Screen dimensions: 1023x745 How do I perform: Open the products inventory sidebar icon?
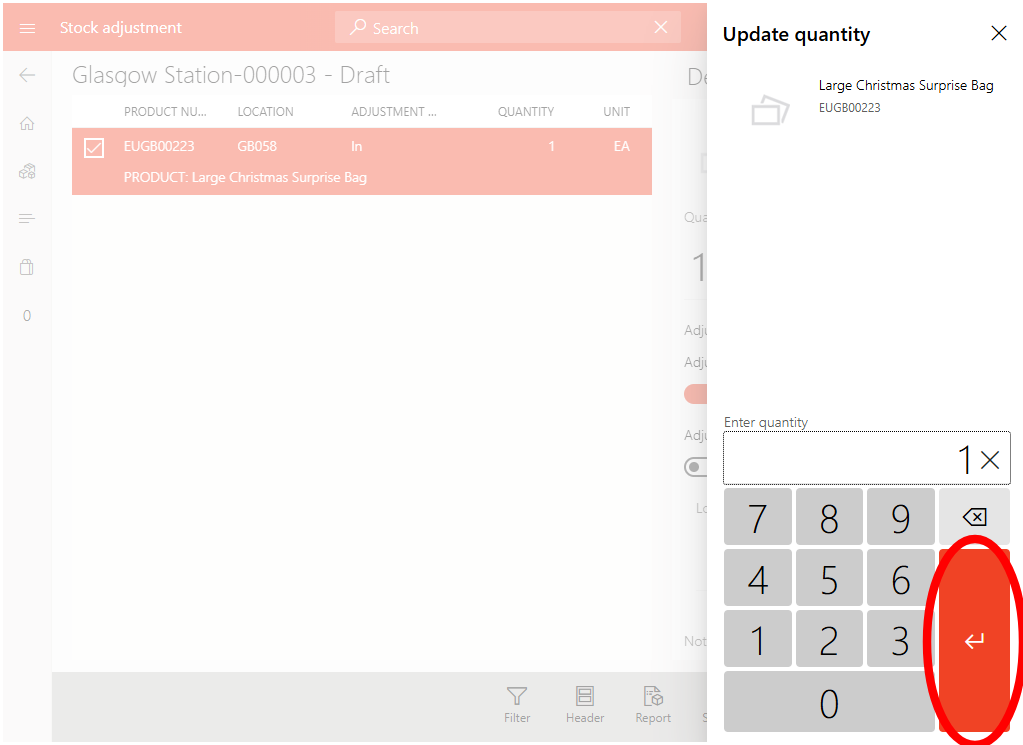coord(27,171)
